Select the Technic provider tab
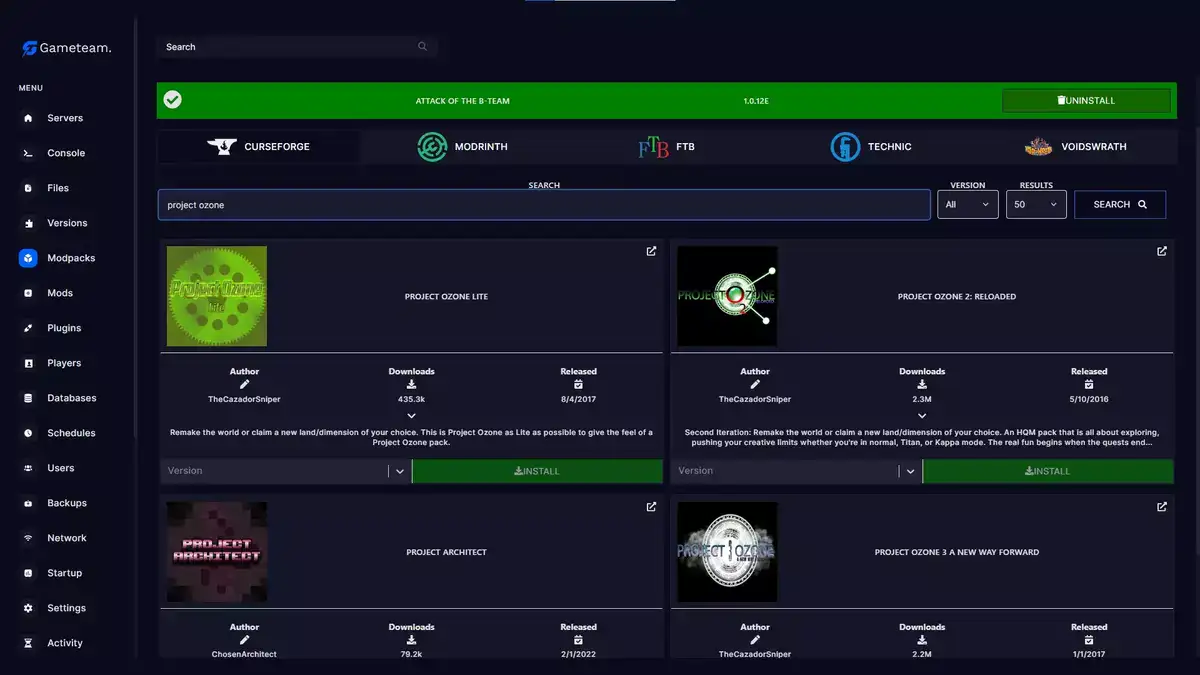 (871, 147)
